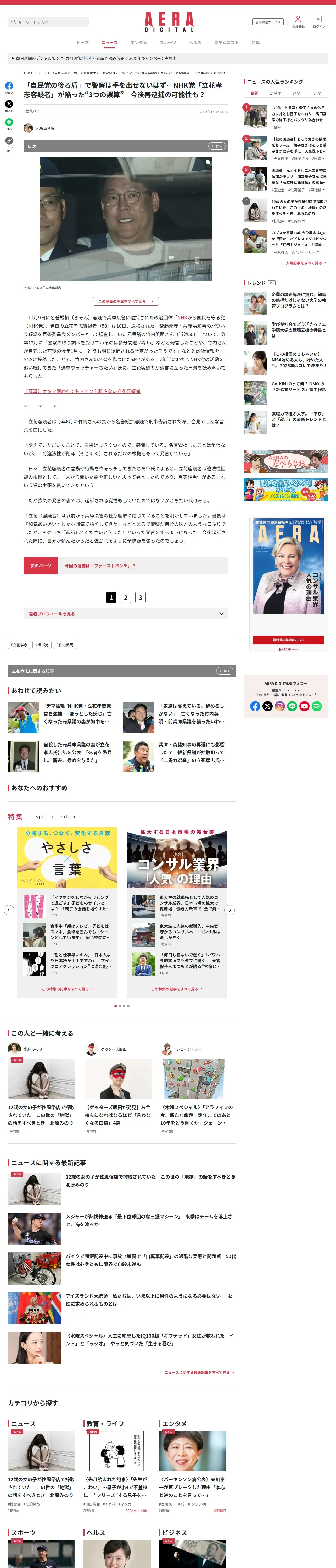The image size is (336, 1568).
Task: Open the トップ nav tab
Action: 82,43
